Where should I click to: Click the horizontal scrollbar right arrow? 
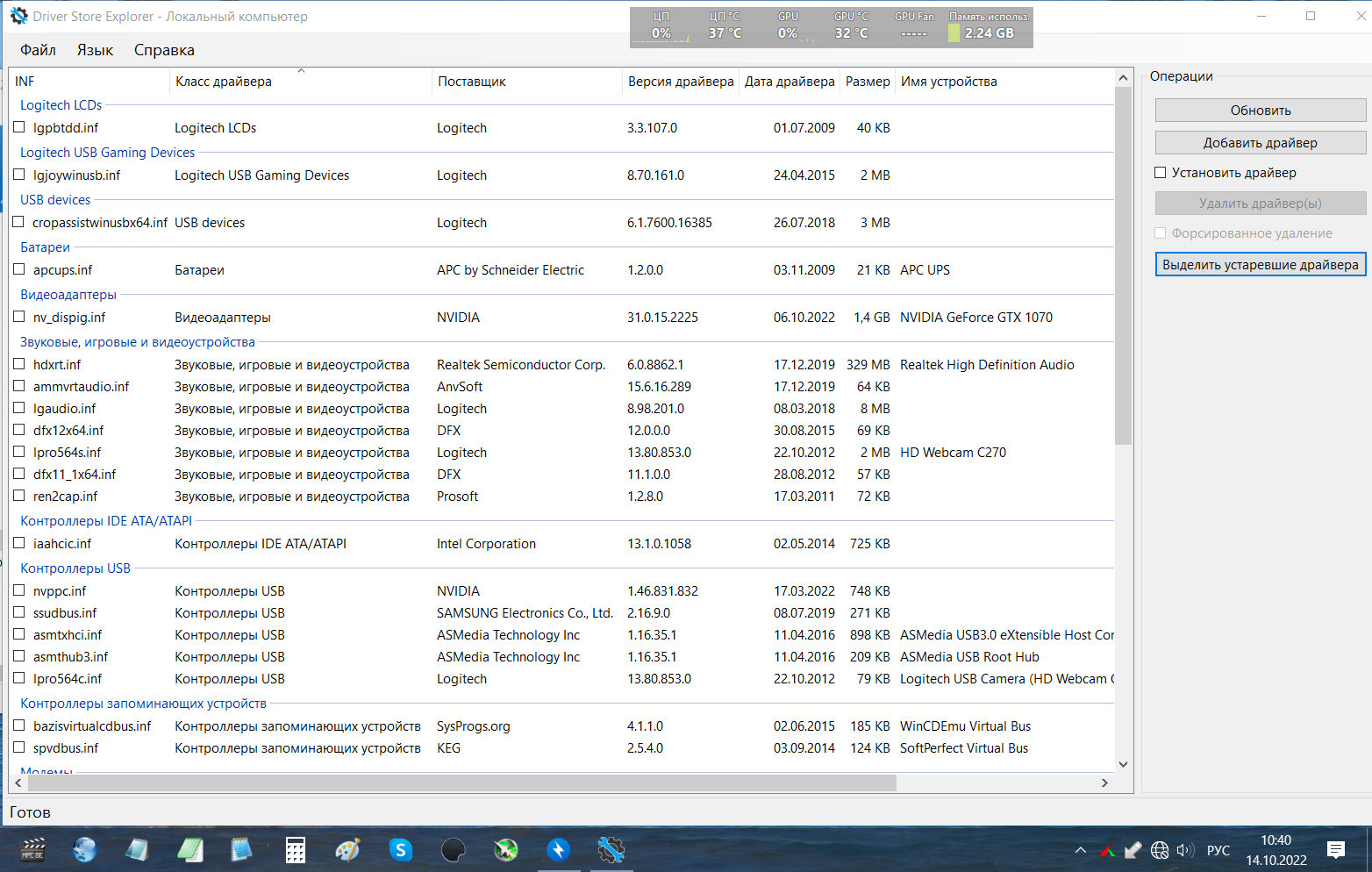pos(1104,783)
